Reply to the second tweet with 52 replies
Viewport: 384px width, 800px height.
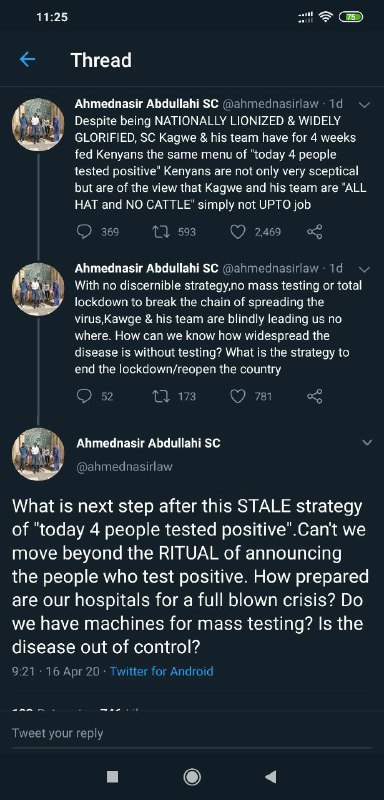[84, 396]
